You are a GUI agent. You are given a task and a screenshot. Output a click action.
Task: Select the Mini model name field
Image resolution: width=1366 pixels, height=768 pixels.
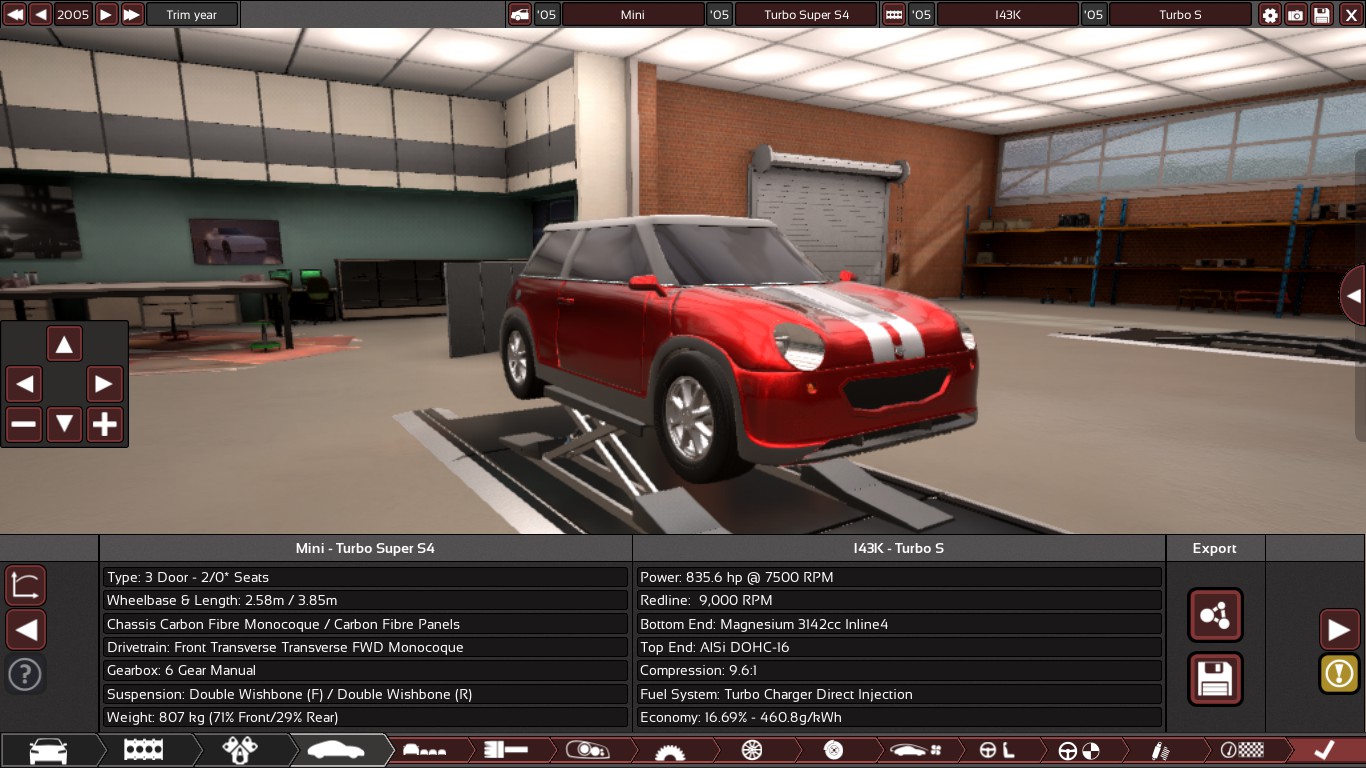tap(633, 14)
